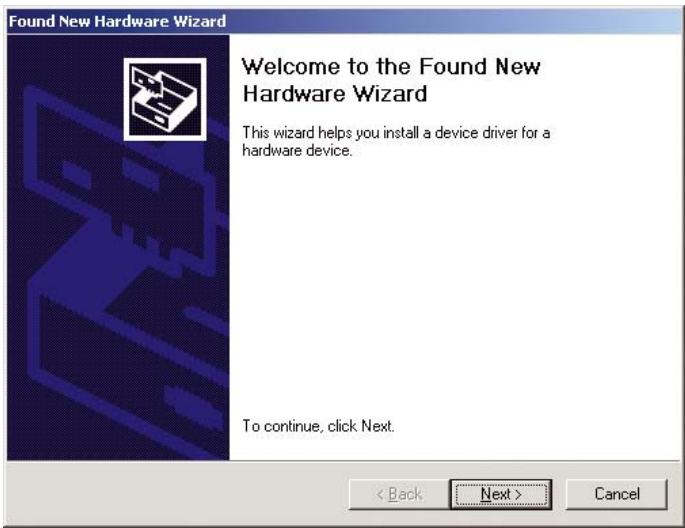685x528 pixels.
Task: Click the Next button to continue
Action: 501,494
